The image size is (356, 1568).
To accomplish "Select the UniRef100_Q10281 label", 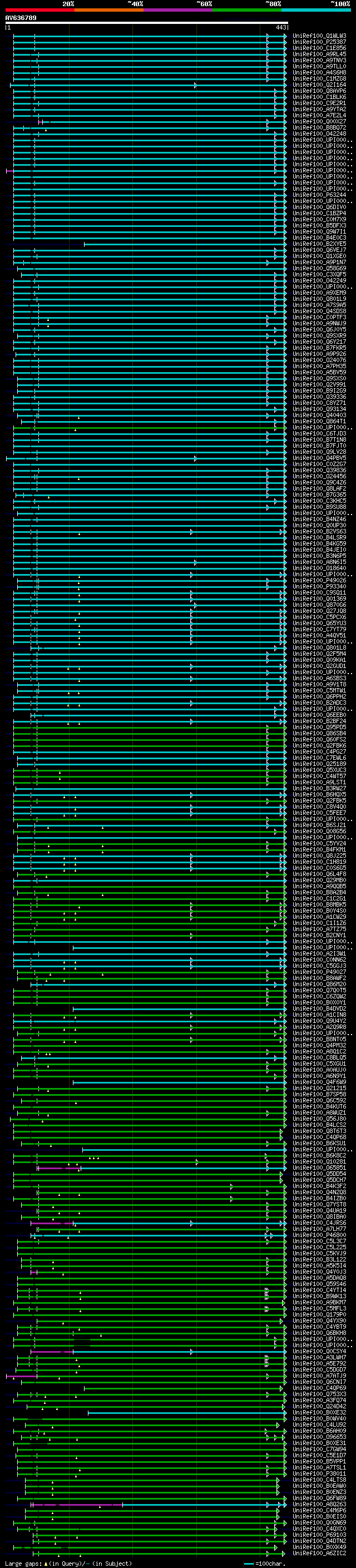I will (x=319, y=1162).
